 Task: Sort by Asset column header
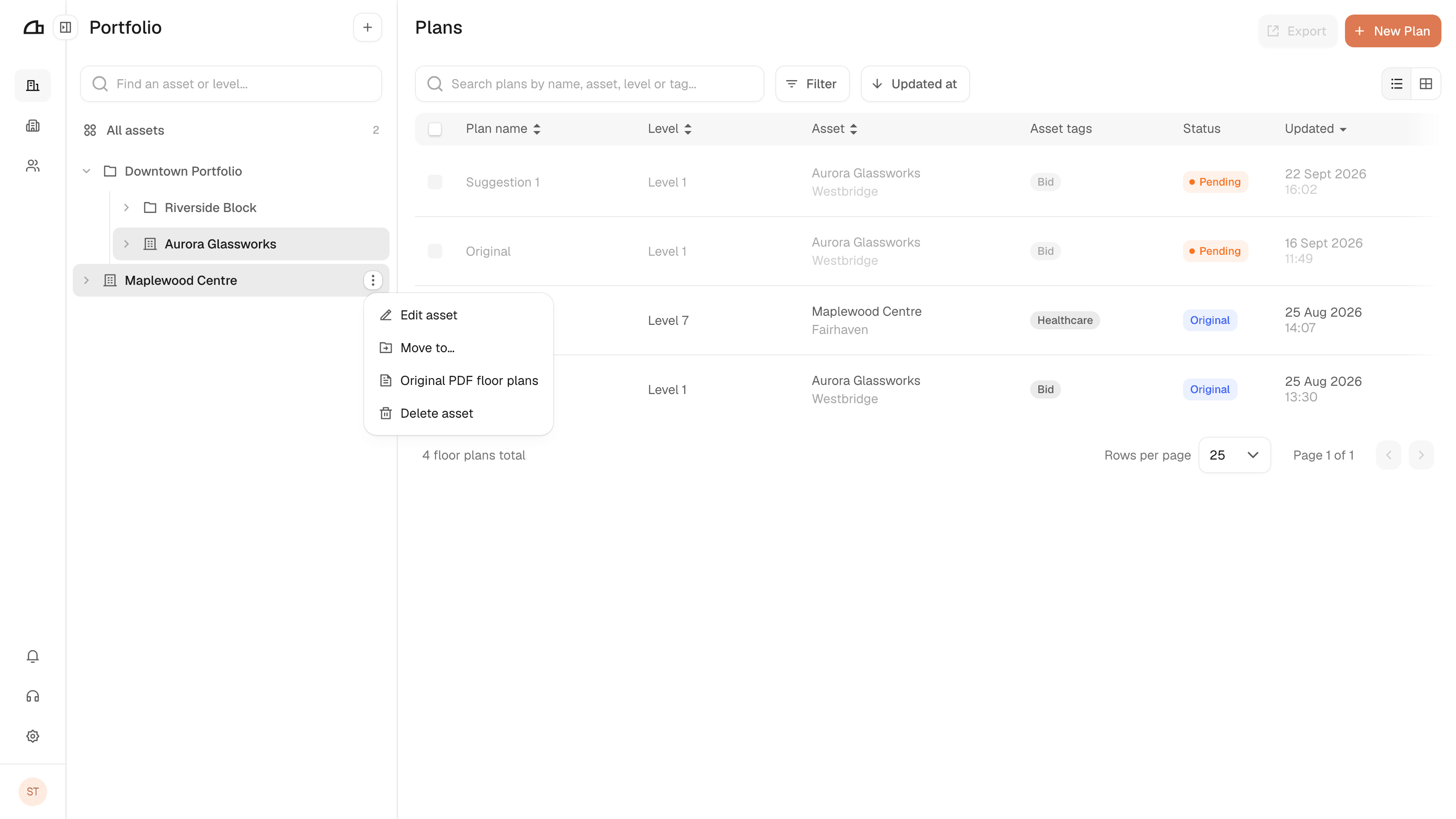835,129
